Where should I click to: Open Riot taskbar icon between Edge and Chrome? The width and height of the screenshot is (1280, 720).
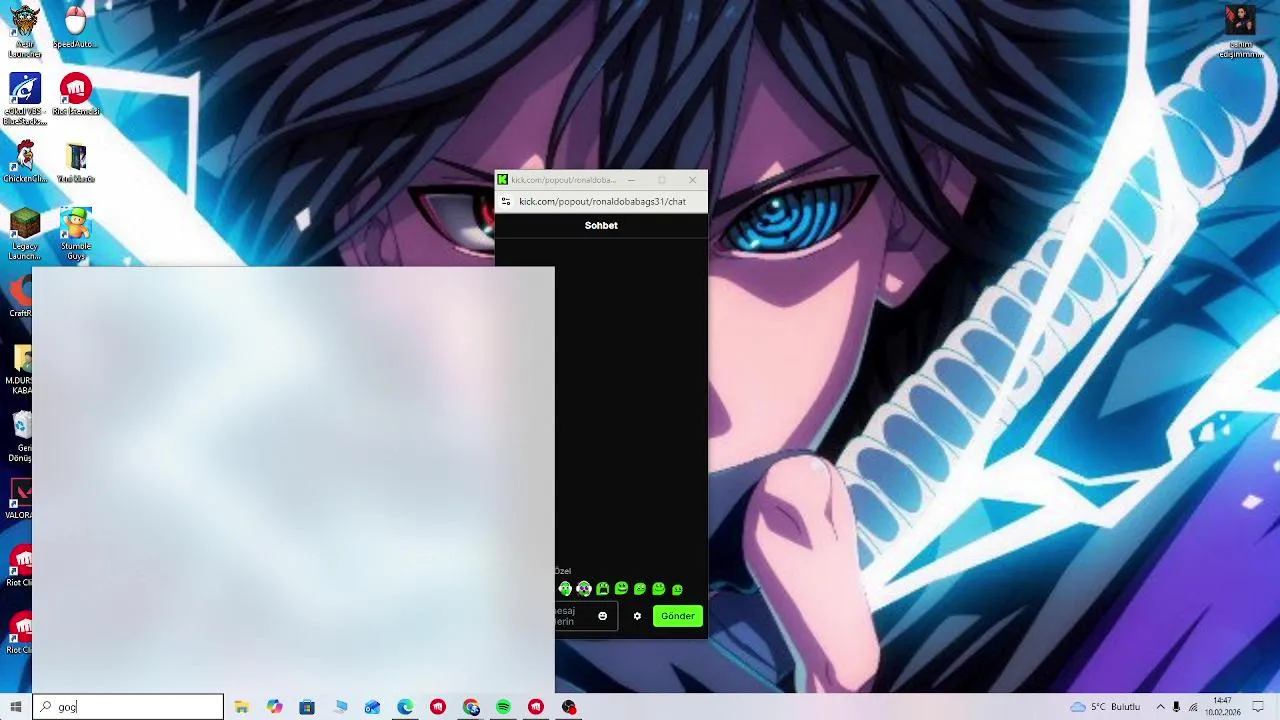pyautogui.click(x=438, y=707)
